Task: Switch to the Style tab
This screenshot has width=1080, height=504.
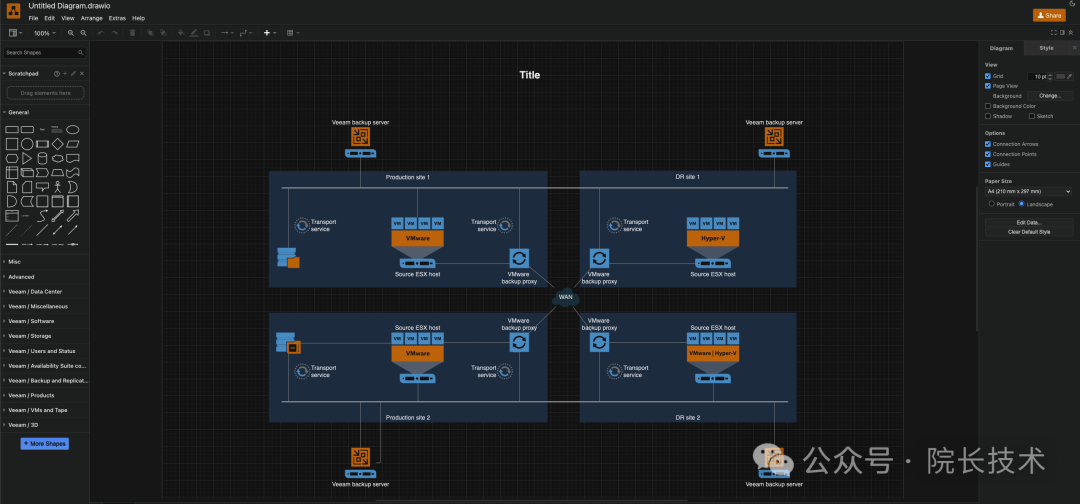Action: 1046,48
